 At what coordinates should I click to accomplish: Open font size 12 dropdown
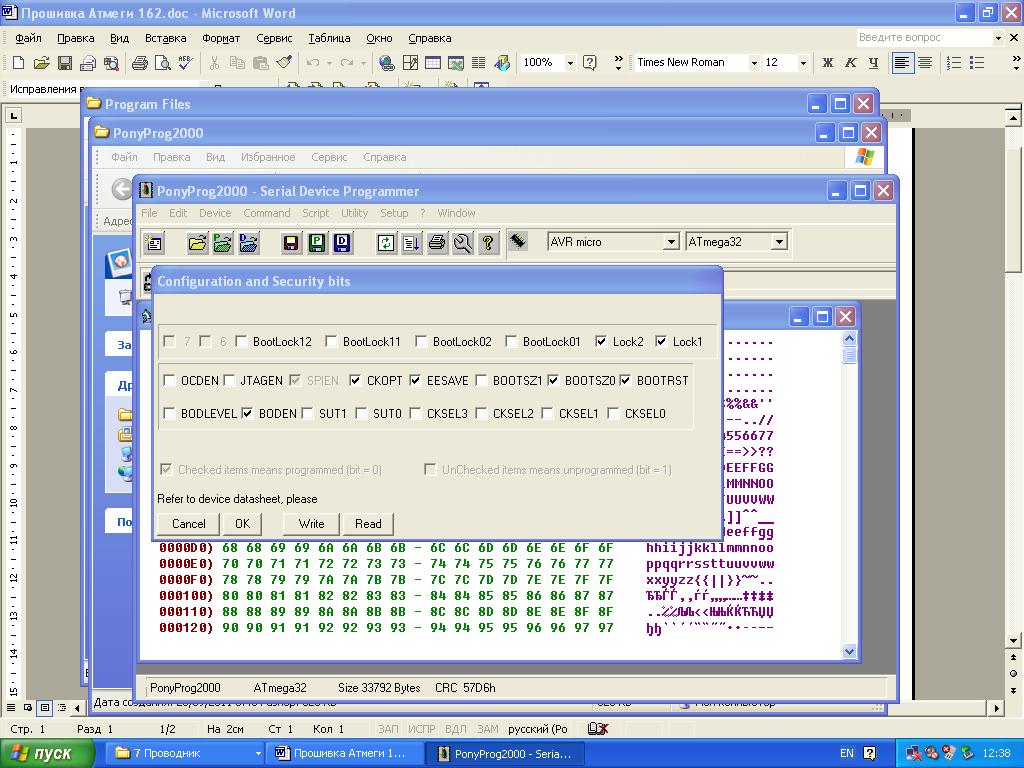tap(803, 63)
